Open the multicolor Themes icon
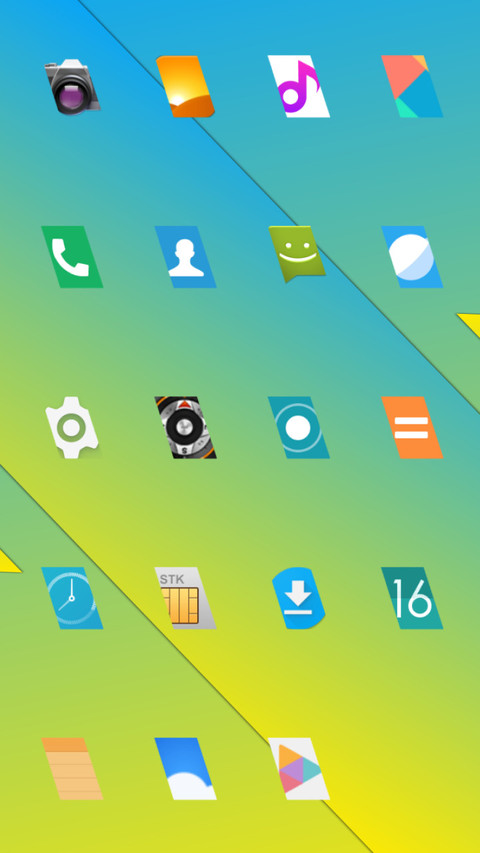This screenshot has width=480, height=853. tap(412, 86)
